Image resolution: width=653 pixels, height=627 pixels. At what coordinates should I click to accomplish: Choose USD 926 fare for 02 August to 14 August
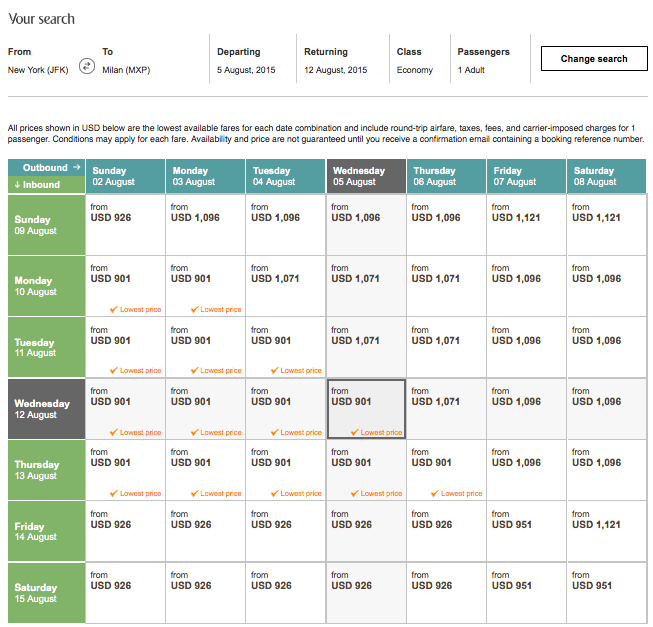coord(125,531)
